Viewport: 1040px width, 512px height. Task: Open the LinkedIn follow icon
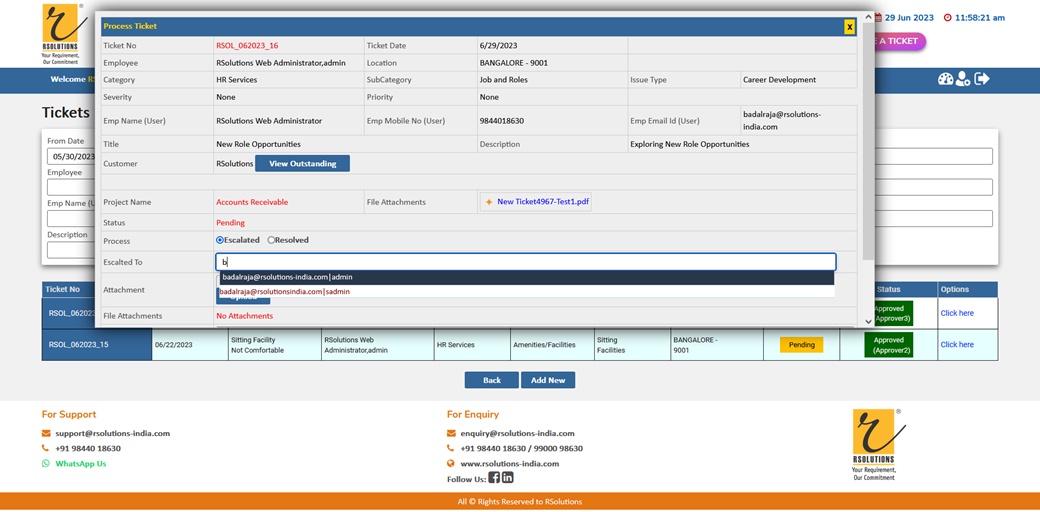(x=508, y=478)
